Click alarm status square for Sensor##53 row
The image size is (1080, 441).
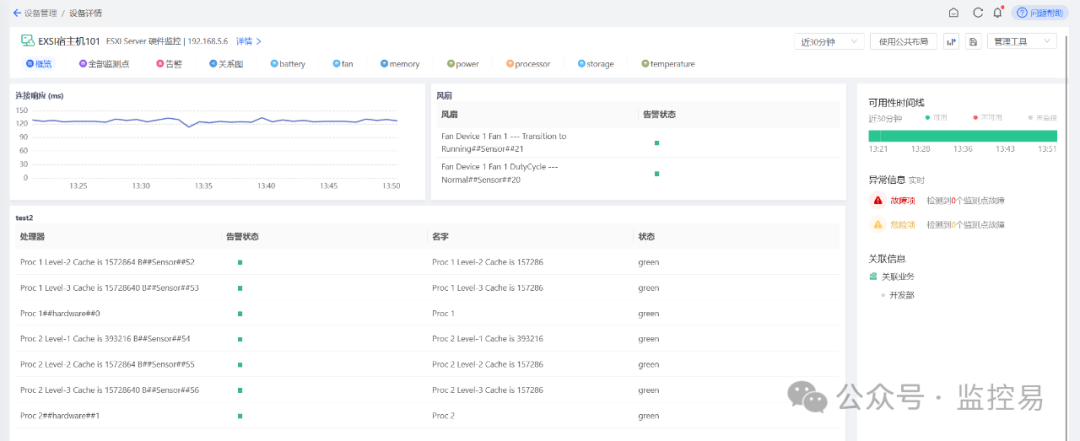click(x=240, y=288)
